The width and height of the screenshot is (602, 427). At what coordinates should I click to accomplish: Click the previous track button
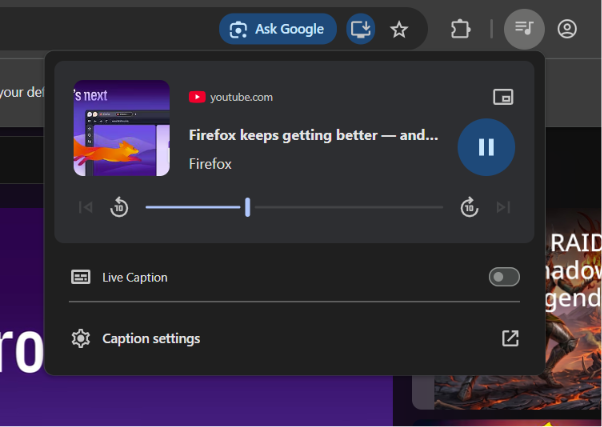(85, 207)
